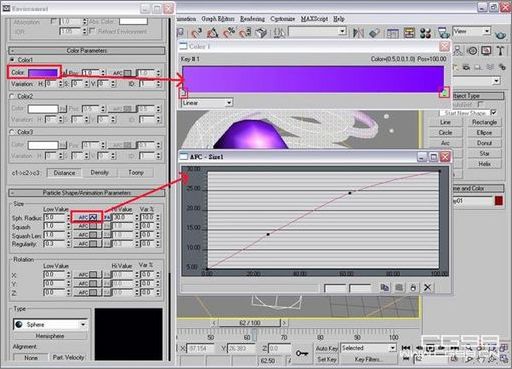Viewport: 512px width, 369px height.
Task: Click the Toony button
Action: click(136, 173)
